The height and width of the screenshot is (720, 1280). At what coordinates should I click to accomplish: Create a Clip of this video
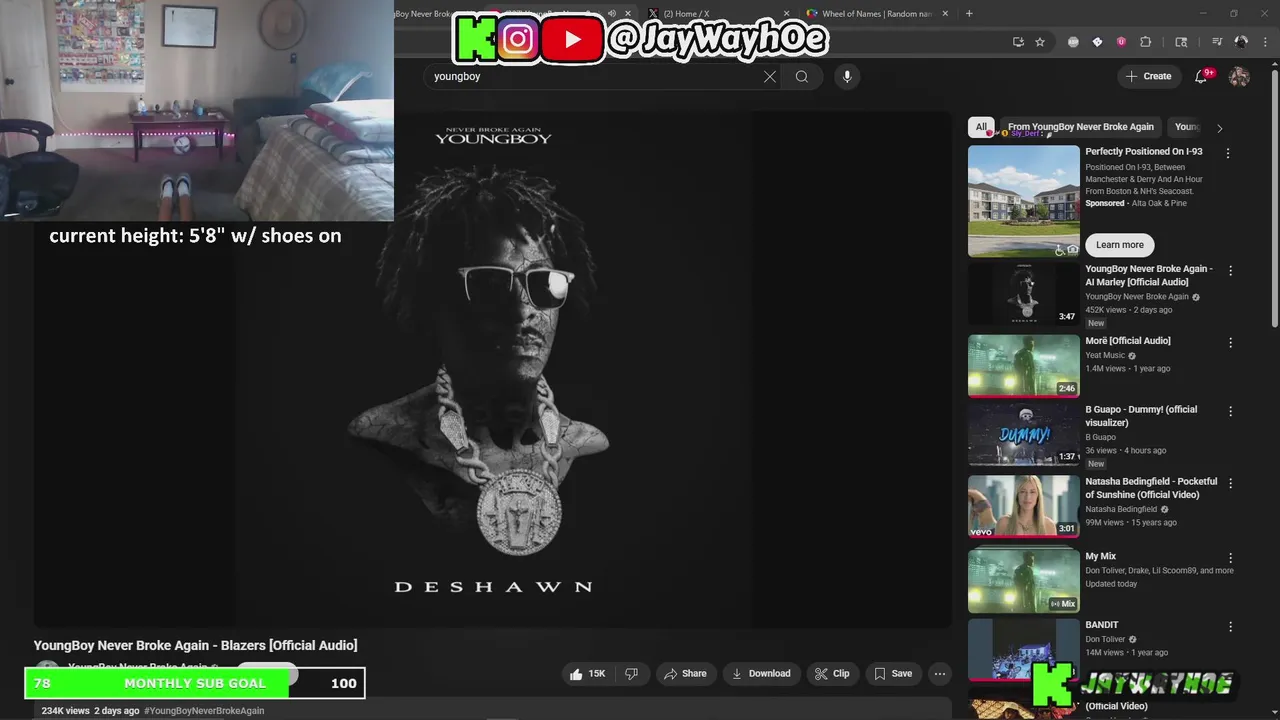pos(832,674)
